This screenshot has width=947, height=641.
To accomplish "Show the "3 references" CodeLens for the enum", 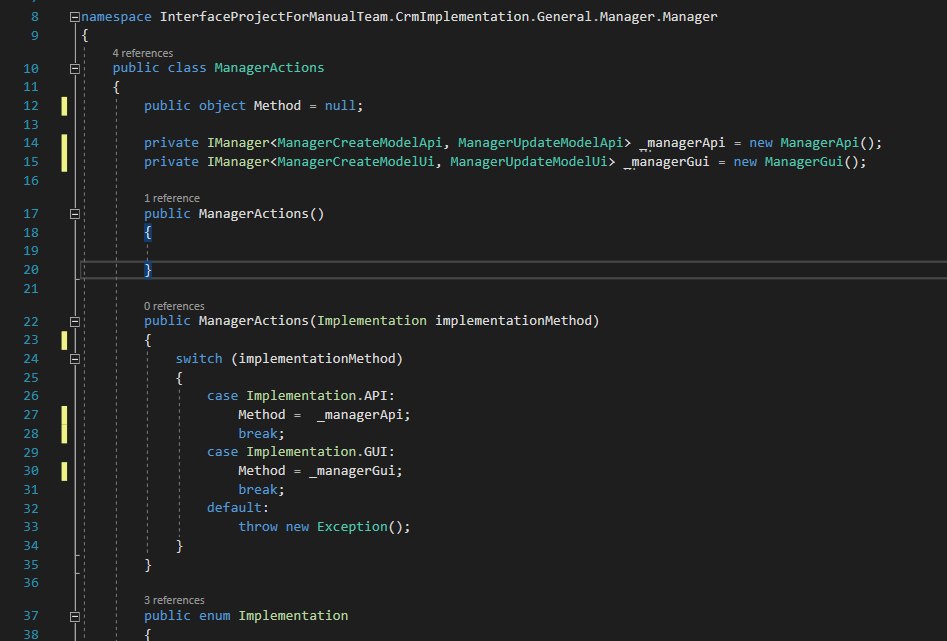I will pos(174,600).
